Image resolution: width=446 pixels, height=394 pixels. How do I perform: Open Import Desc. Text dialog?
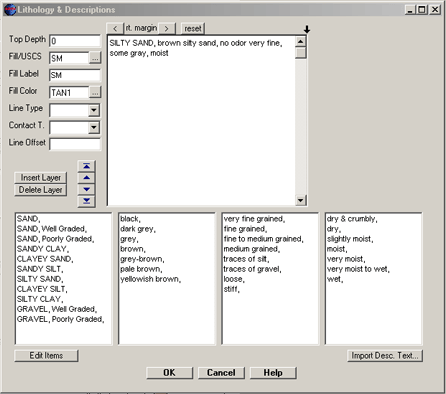[385, 356]
